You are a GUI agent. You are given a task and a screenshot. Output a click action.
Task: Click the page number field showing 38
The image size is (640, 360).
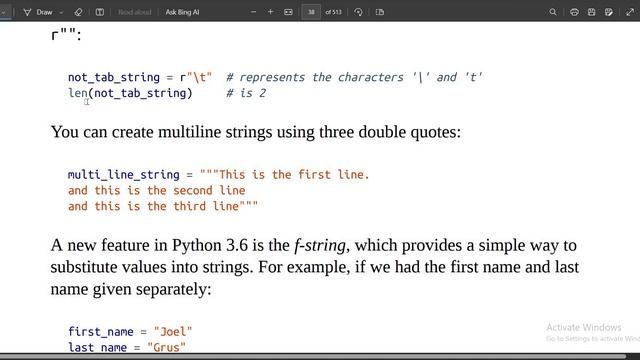(311, 12)
